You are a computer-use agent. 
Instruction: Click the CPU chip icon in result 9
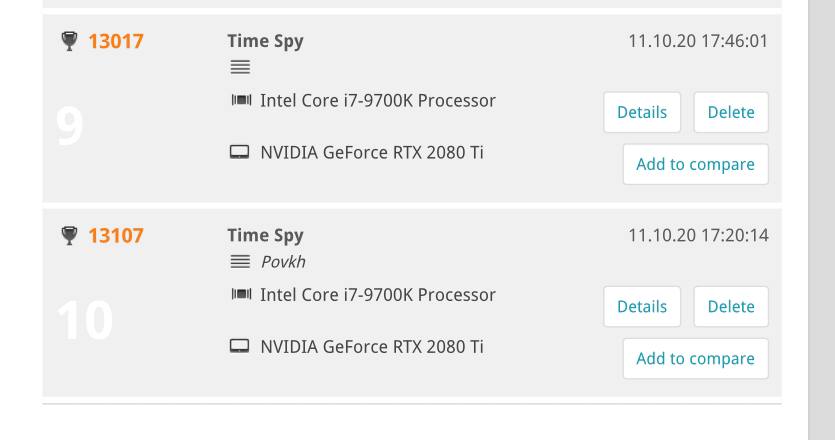click(241, 100)
